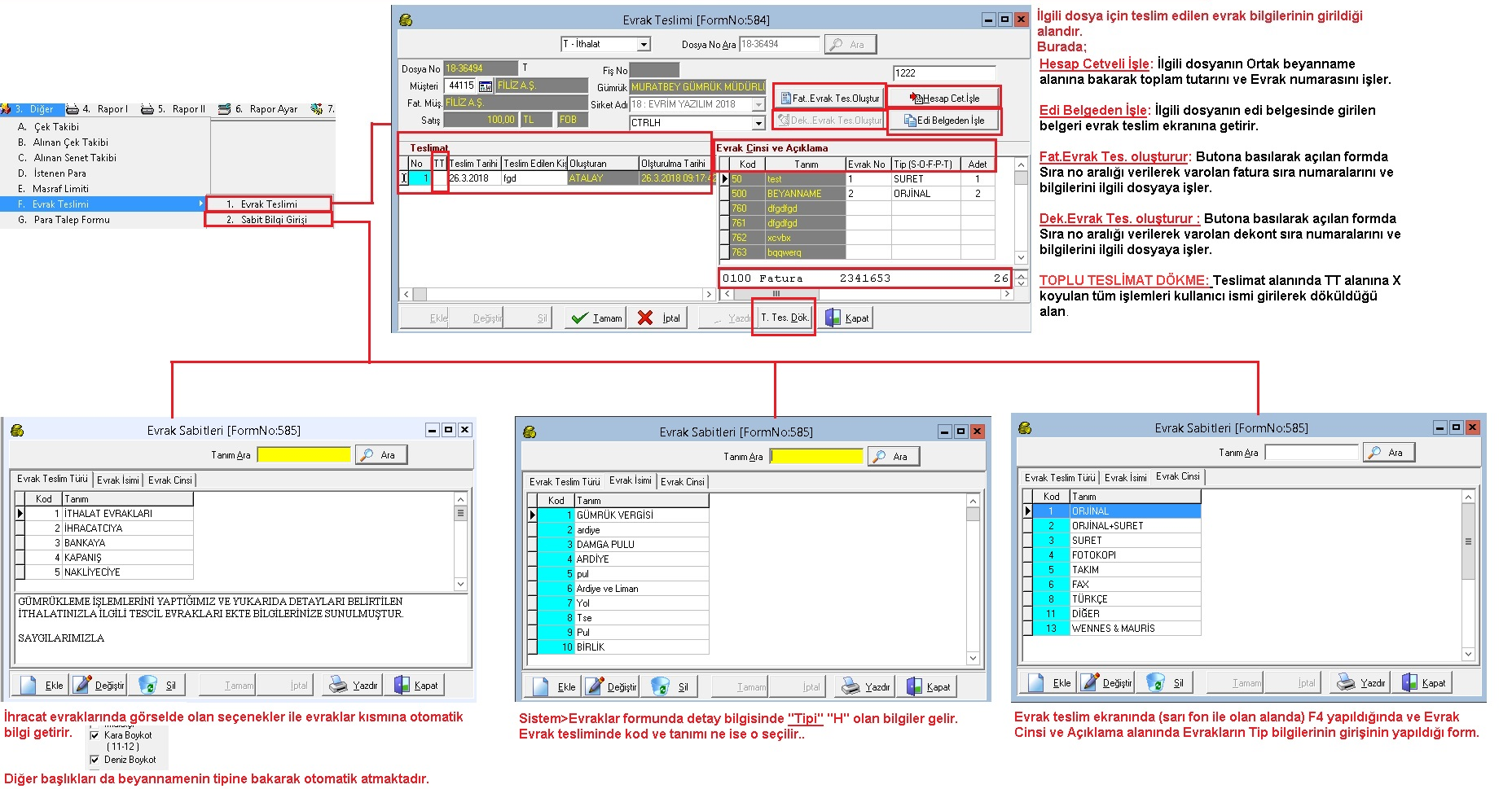Screen dimensions: 1512x789
Task: Toggle the Deniz Boykot checkbox
Action: coord(94,760)
